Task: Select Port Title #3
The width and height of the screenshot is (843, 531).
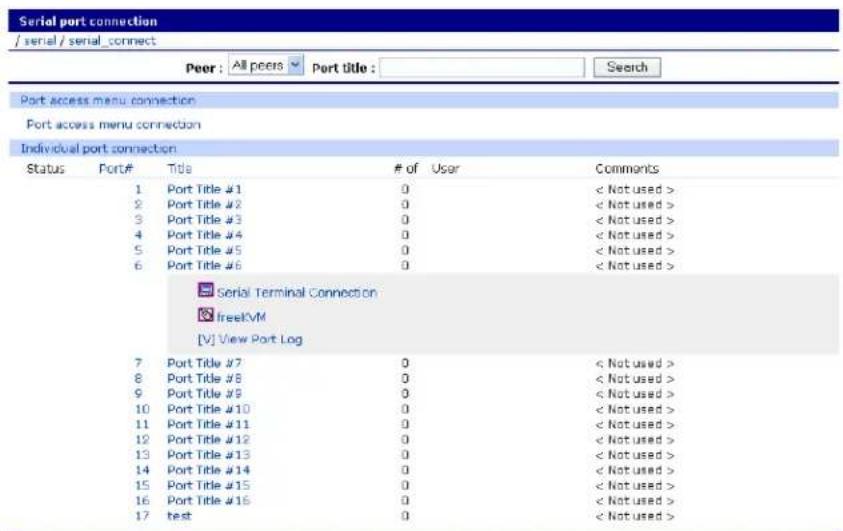Action: tap(204, 220)
